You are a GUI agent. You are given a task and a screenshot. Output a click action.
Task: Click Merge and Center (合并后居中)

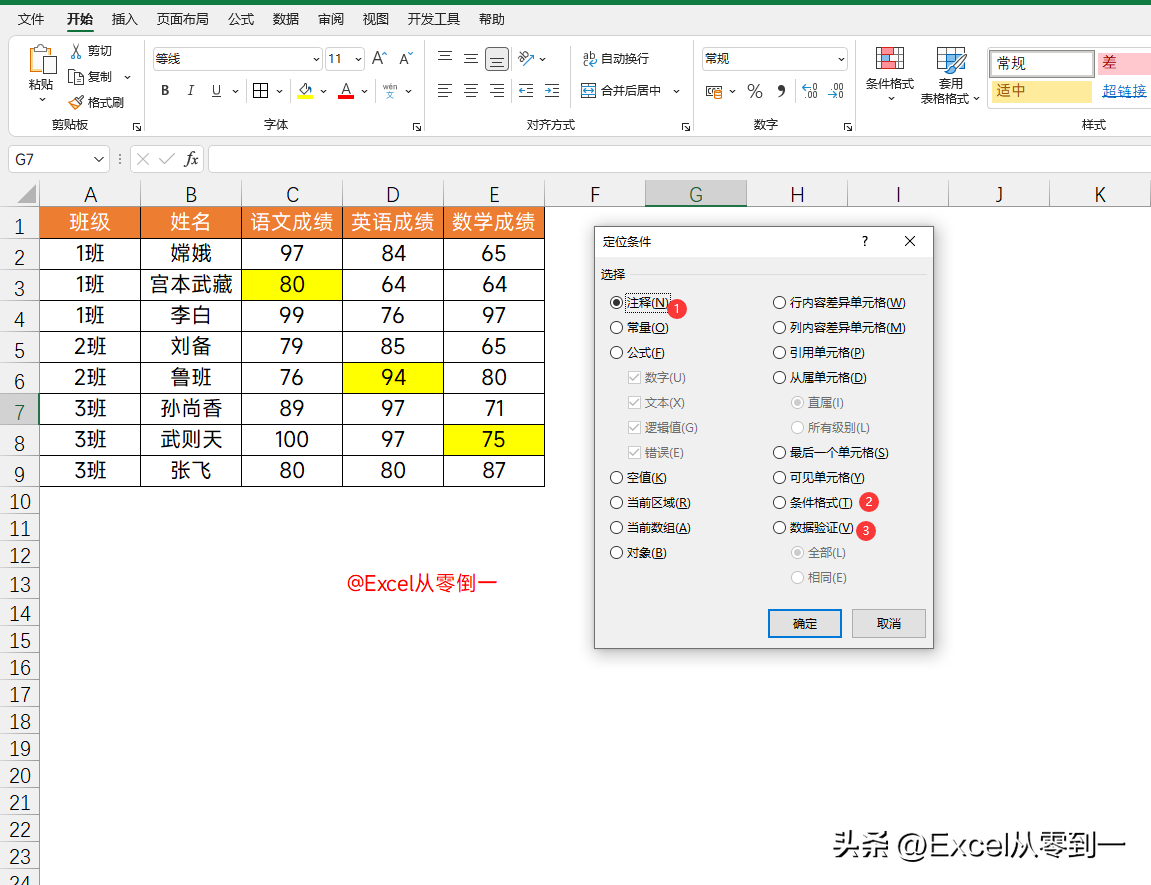click(621, 90)
